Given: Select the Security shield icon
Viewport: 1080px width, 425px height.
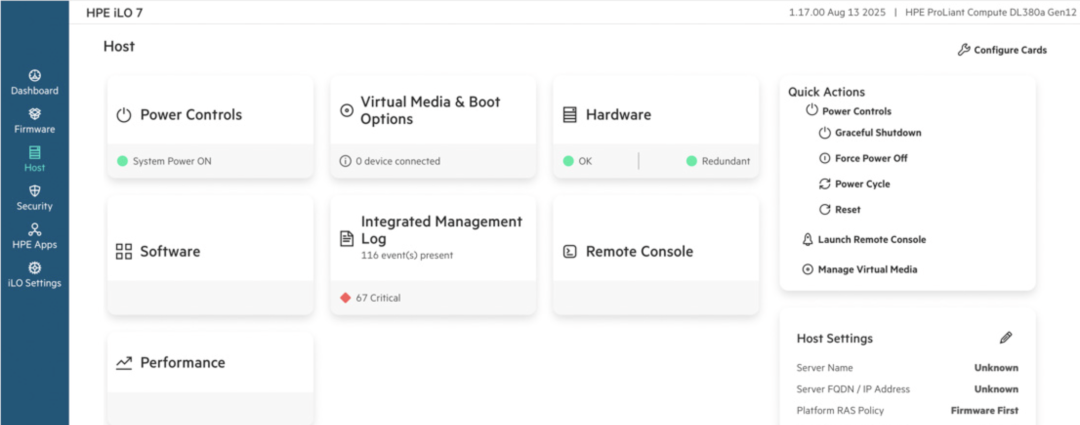Looking at the screenshot, I should [34, 191].
